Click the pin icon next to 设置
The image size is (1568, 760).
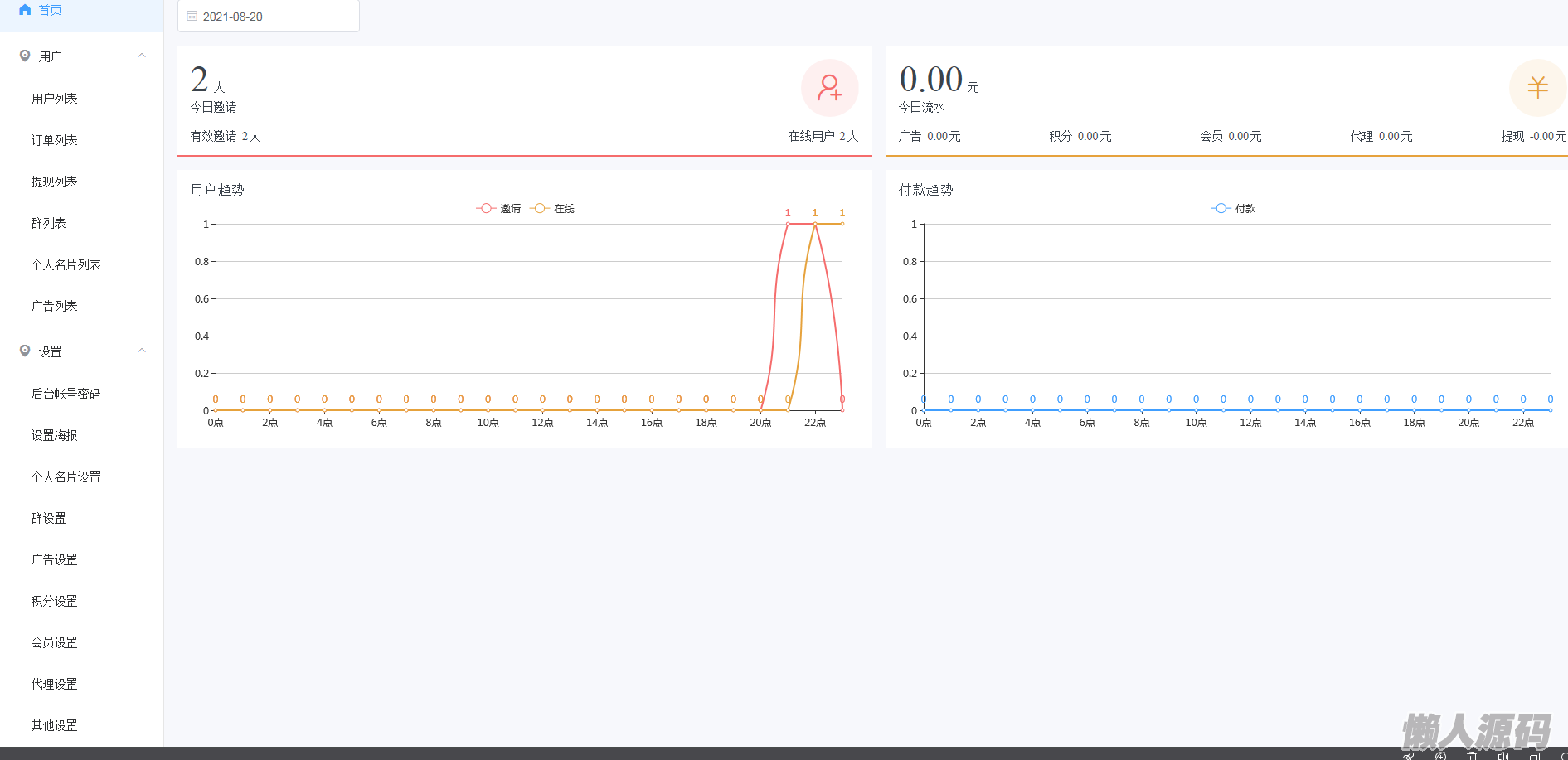click(25, 351)
